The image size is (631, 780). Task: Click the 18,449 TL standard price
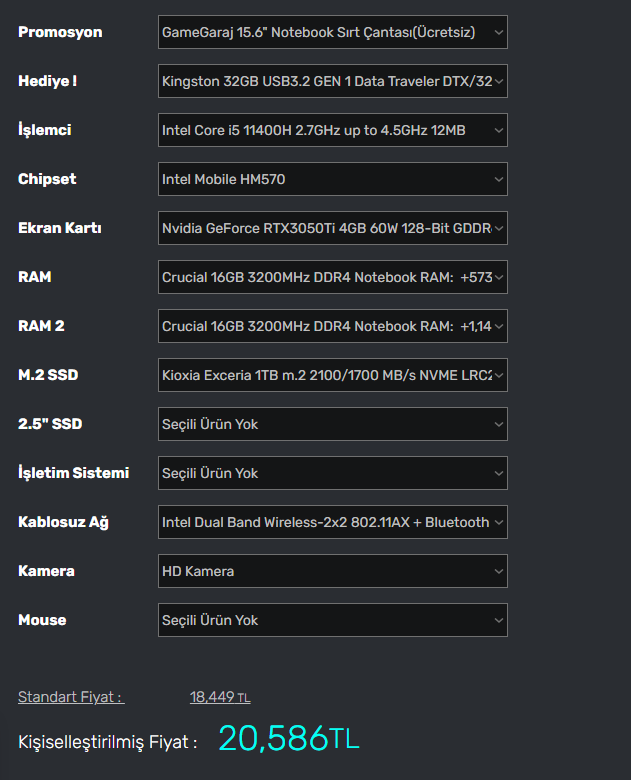pyautogui.click(x=220, y=697)
